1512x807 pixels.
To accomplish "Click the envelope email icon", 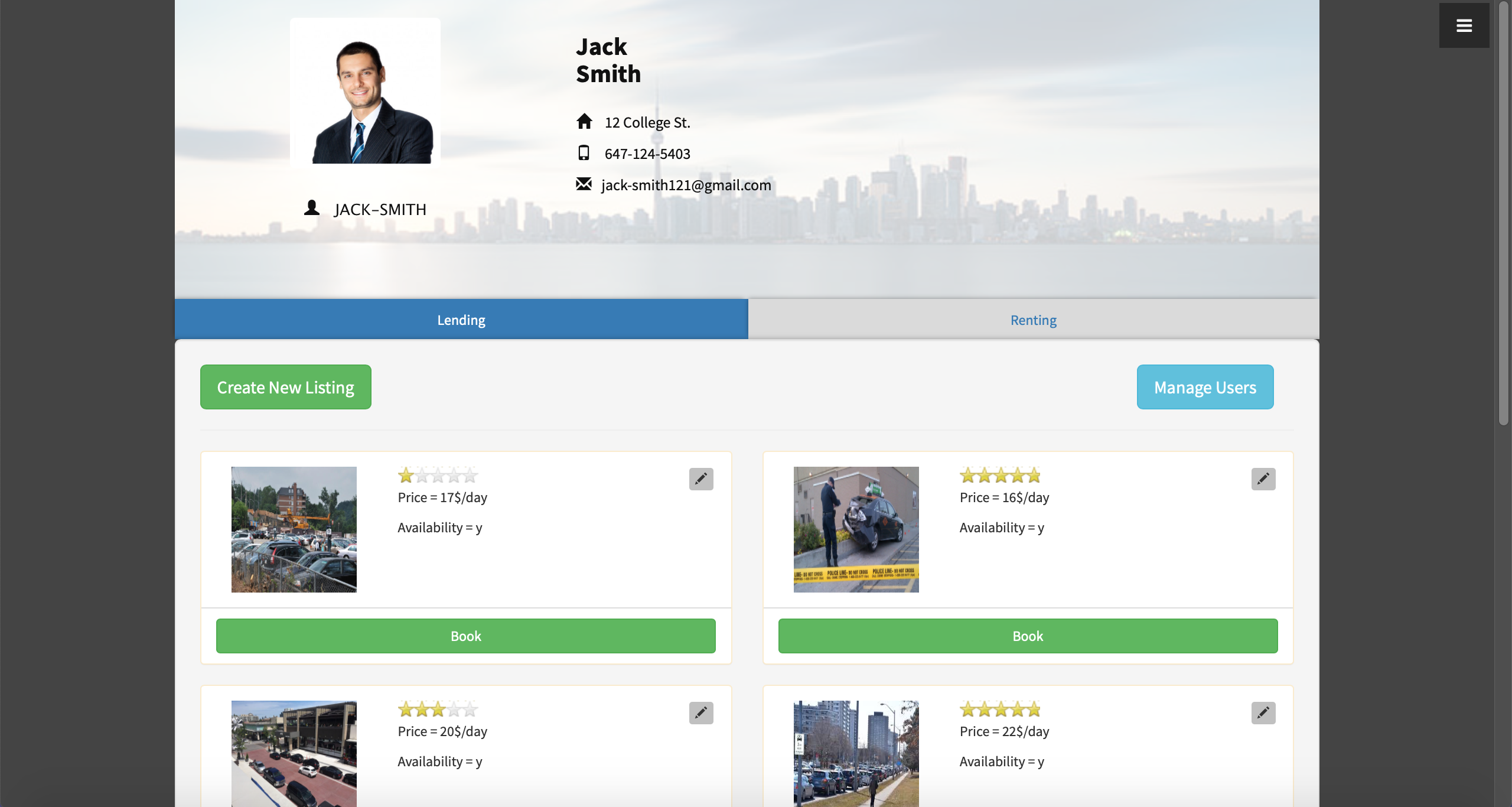I will pos(584,184).
